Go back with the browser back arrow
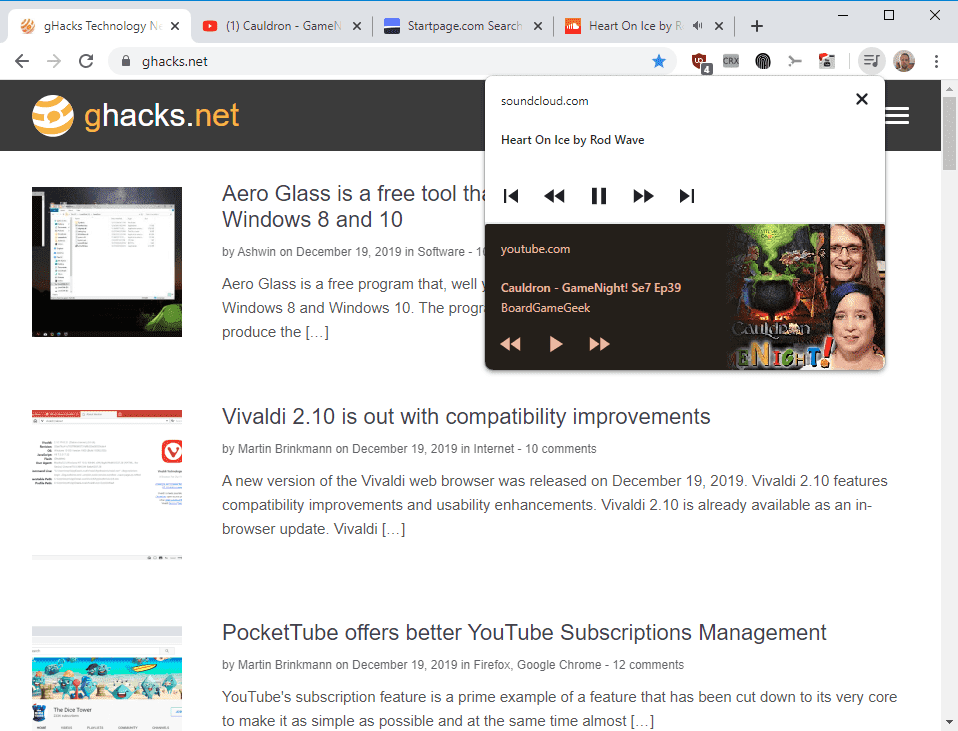Viewport: 958px width, 731px height. click(22, 61)
